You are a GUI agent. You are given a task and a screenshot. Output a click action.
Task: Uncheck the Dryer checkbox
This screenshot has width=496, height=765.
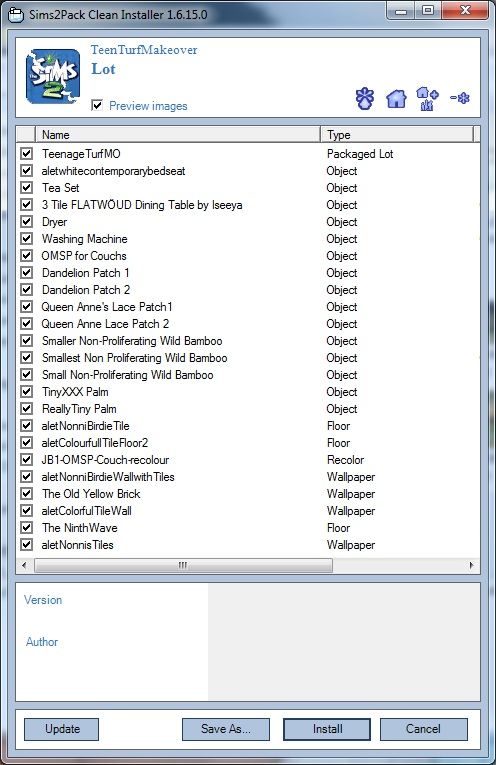[x=26, y=222]
